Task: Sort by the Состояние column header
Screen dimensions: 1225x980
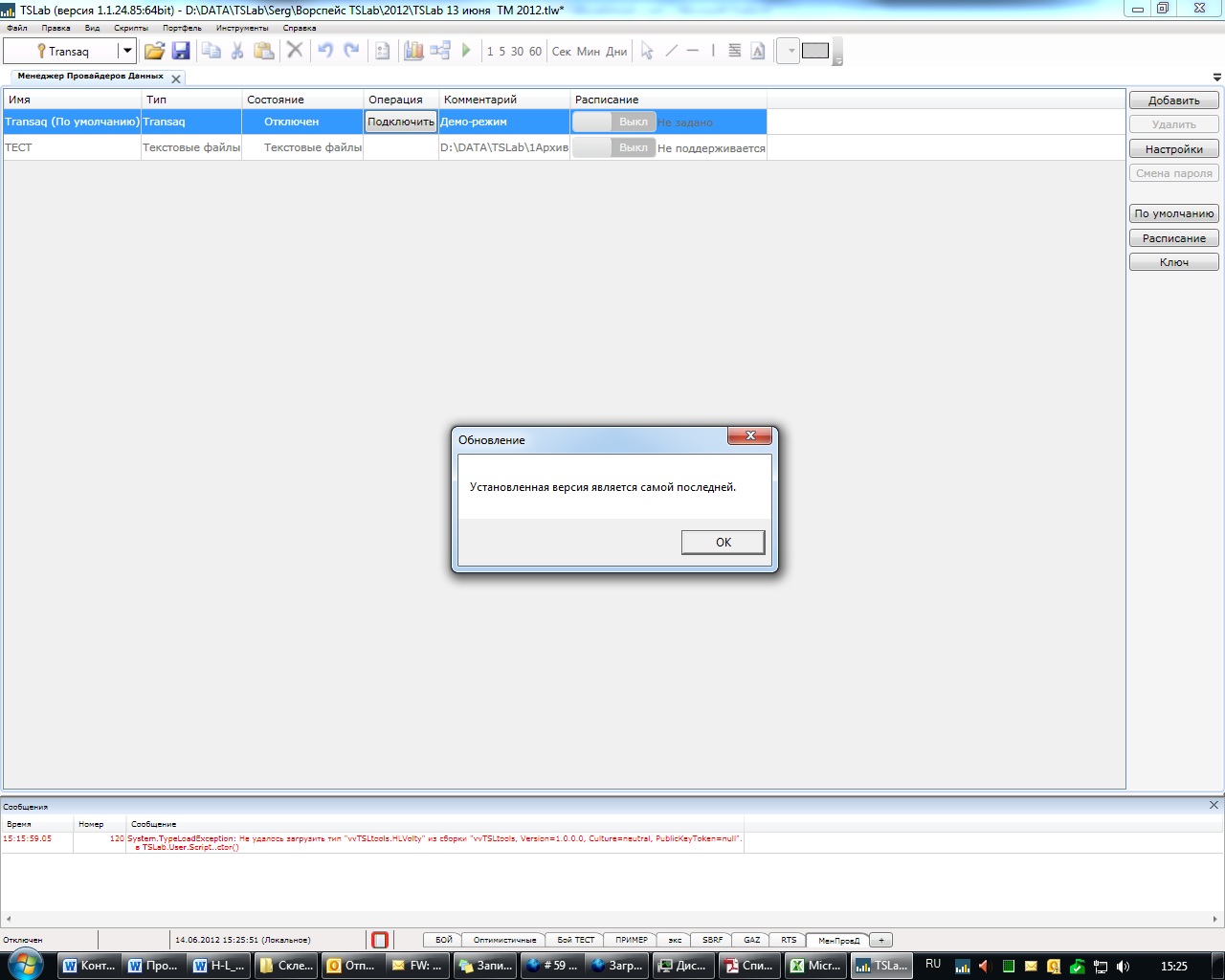Action: pyautogui.click(x=302, y=100)
